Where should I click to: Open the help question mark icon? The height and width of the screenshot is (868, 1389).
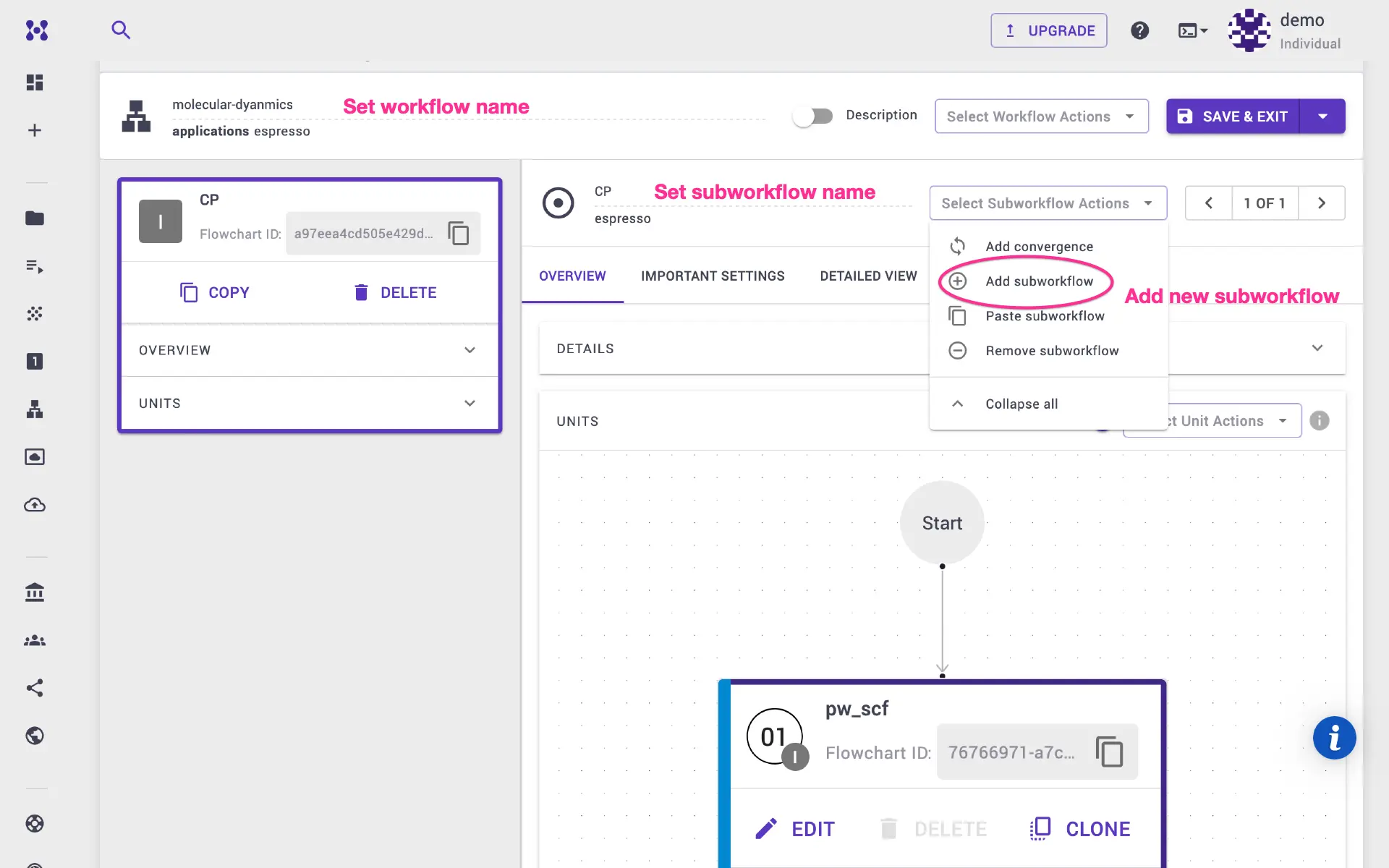coord(1139,30)
